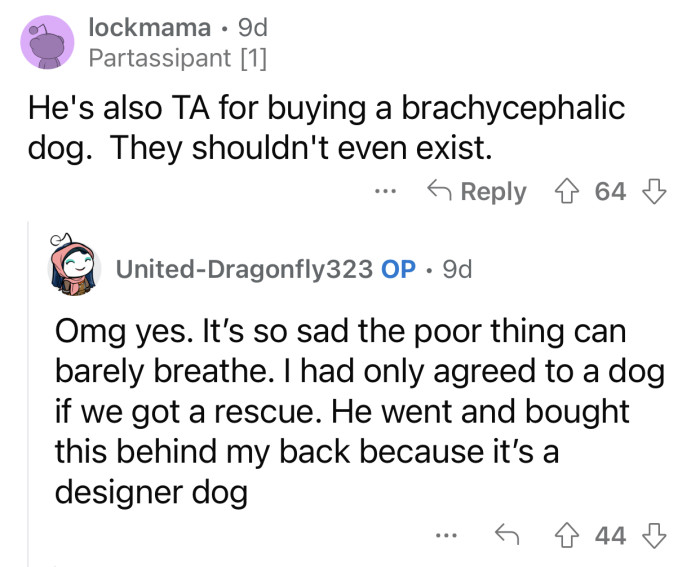Click the Partassipant [1] flair
700x567 pixels.
(x=178, y=59)
